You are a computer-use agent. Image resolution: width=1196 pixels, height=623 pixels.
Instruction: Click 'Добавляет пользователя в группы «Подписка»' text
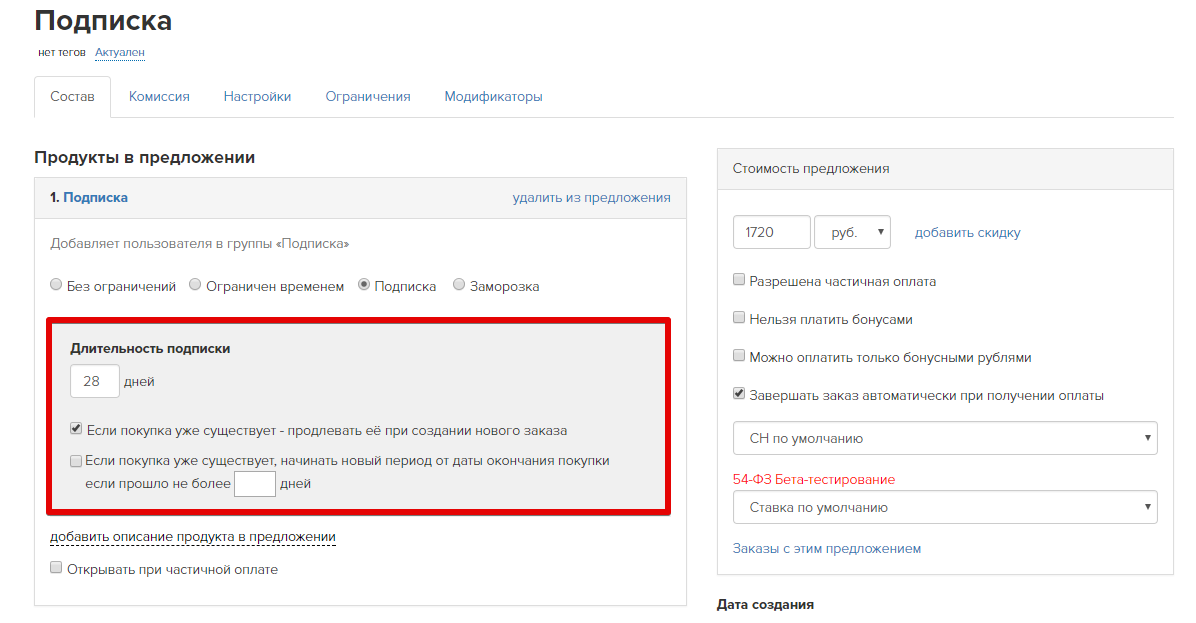[x=200, y=244]
